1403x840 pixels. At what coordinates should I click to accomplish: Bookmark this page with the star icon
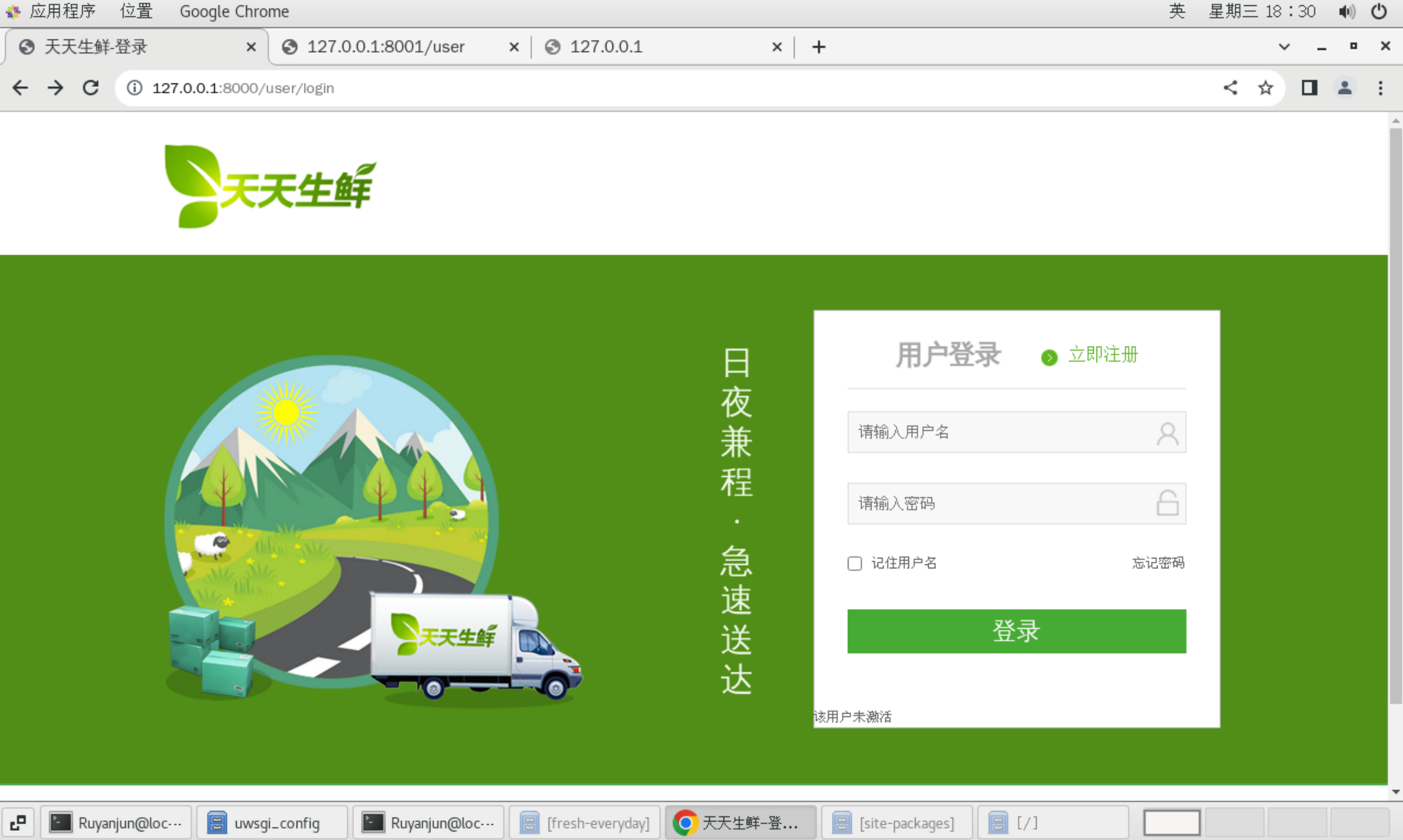[1266, 87]
